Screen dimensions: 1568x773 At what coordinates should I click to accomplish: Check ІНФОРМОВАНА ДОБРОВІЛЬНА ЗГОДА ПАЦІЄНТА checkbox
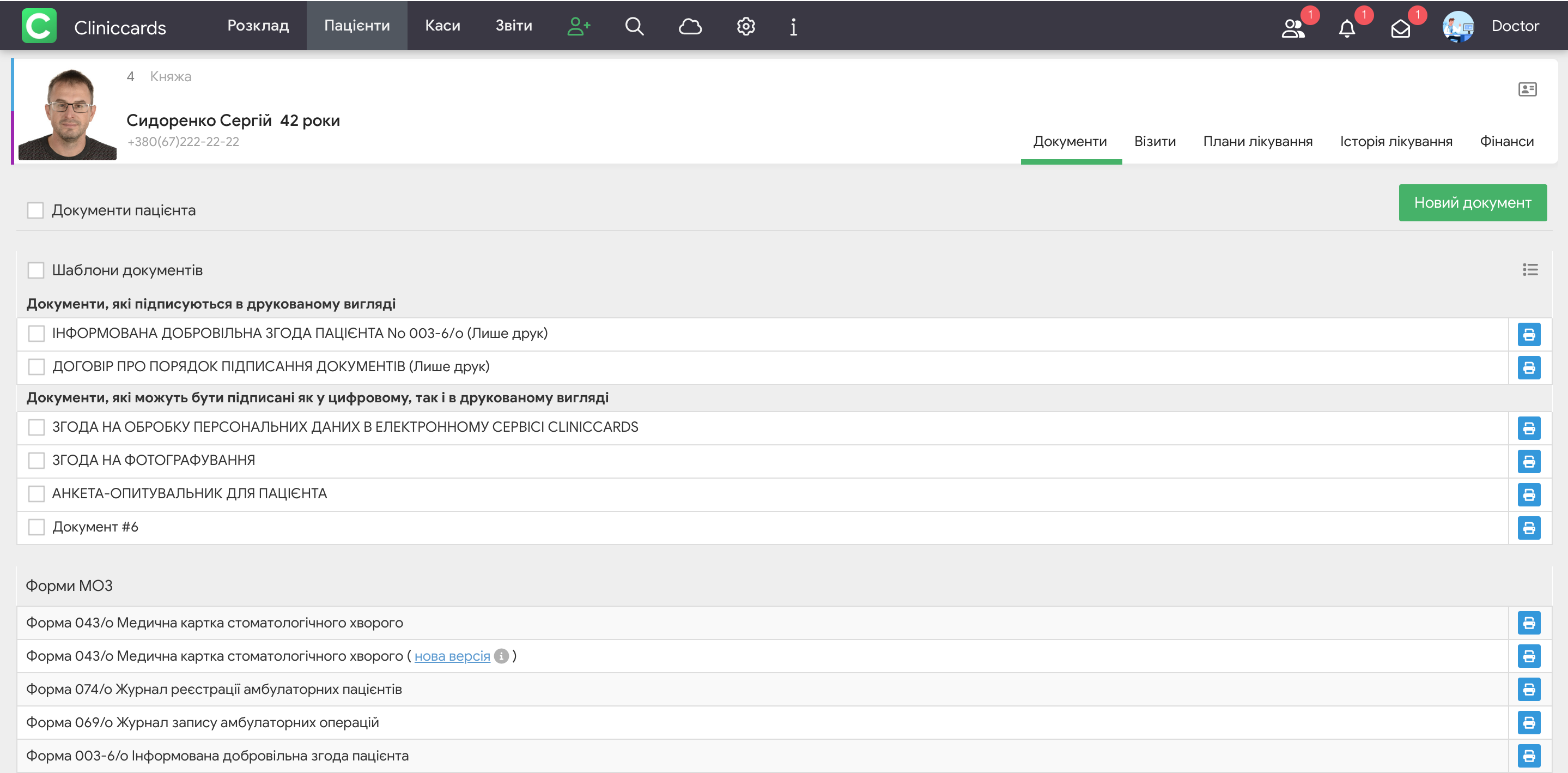pos(37,333)
